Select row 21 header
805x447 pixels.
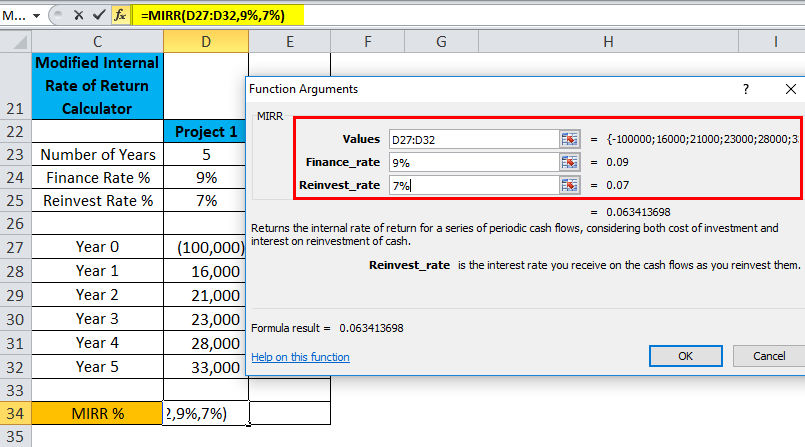click(x=15, y=86)
